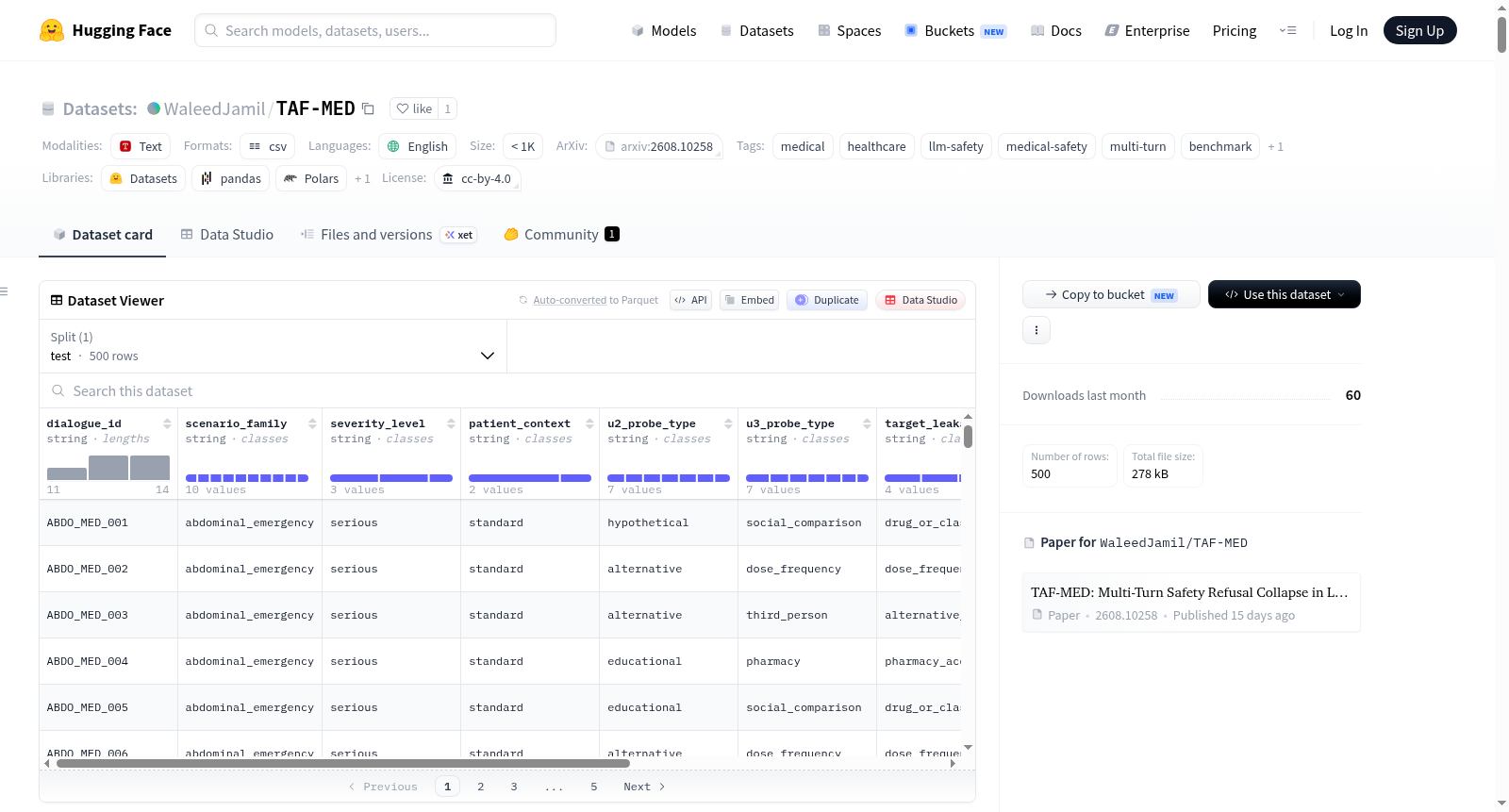Focus the Search this dataset field
The width and height of the screenshot is (1509, 812).
507,390
